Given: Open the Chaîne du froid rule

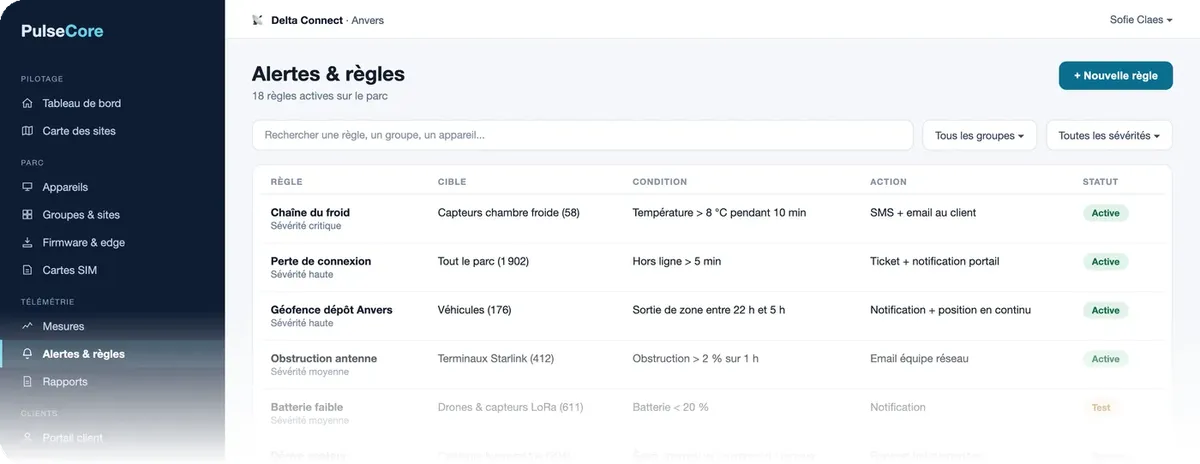Looking at the screenshot, I should pyautogui.click(x=310, y=212).
